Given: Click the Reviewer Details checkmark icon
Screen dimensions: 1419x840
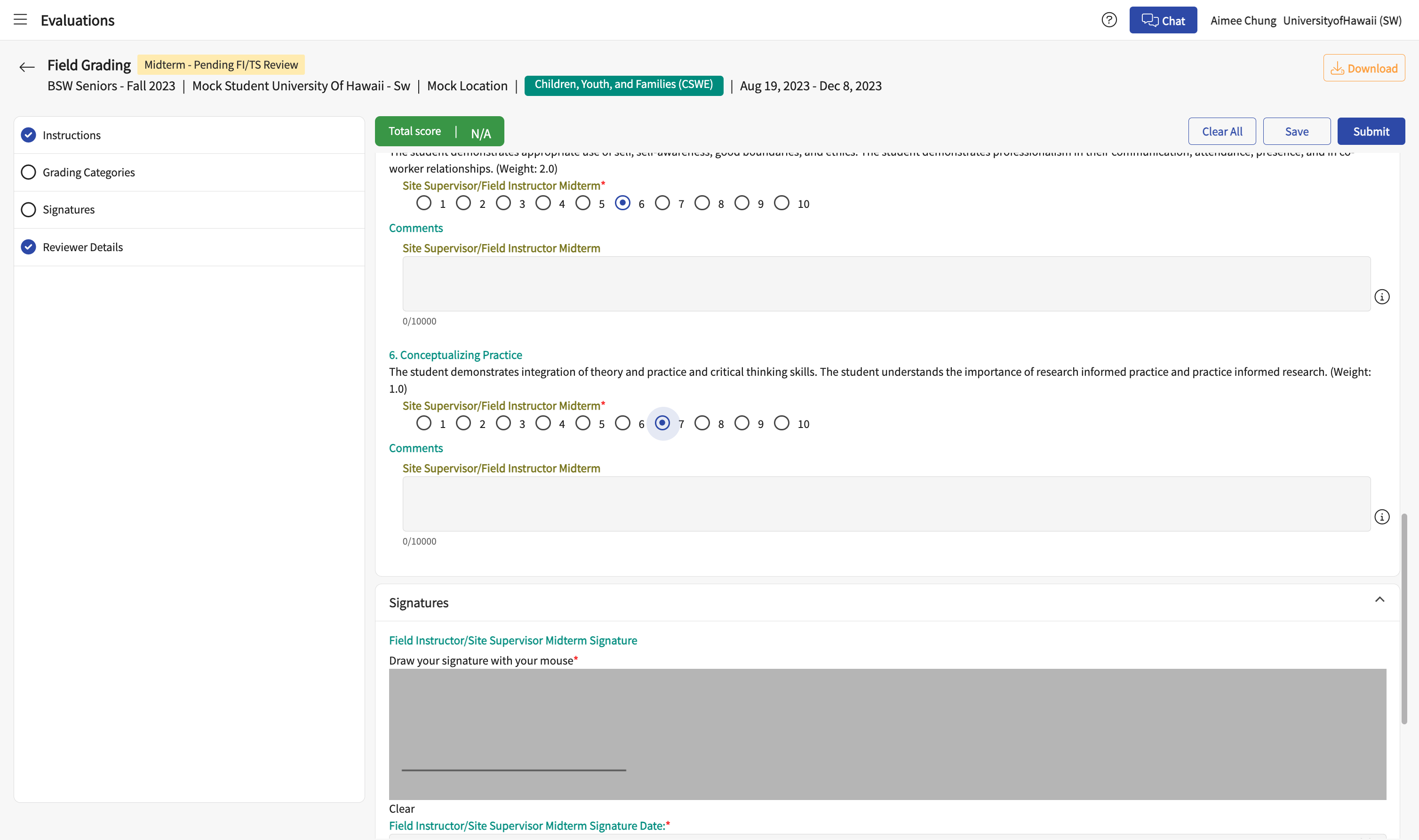Looking at the screenshot, I should [x=28, y=247].
